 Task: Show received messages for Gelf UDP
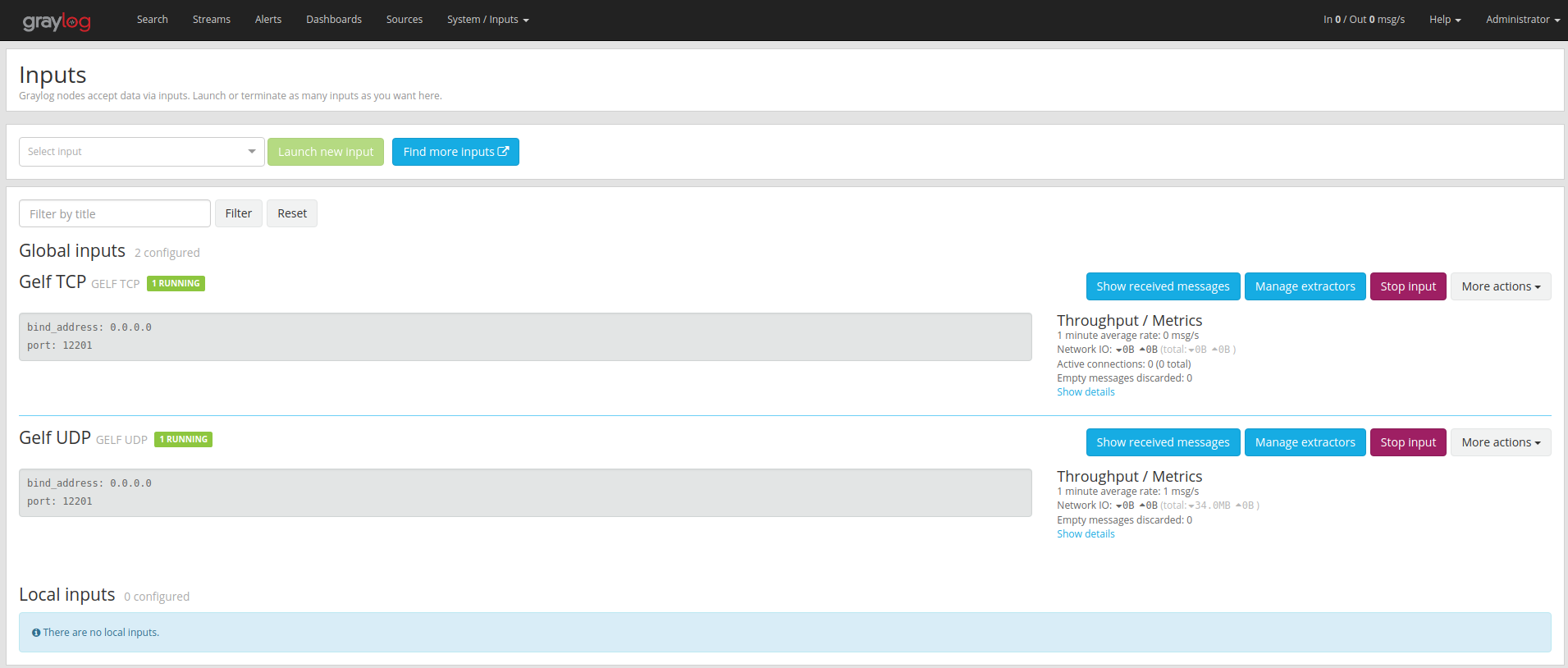point(1163,442)
